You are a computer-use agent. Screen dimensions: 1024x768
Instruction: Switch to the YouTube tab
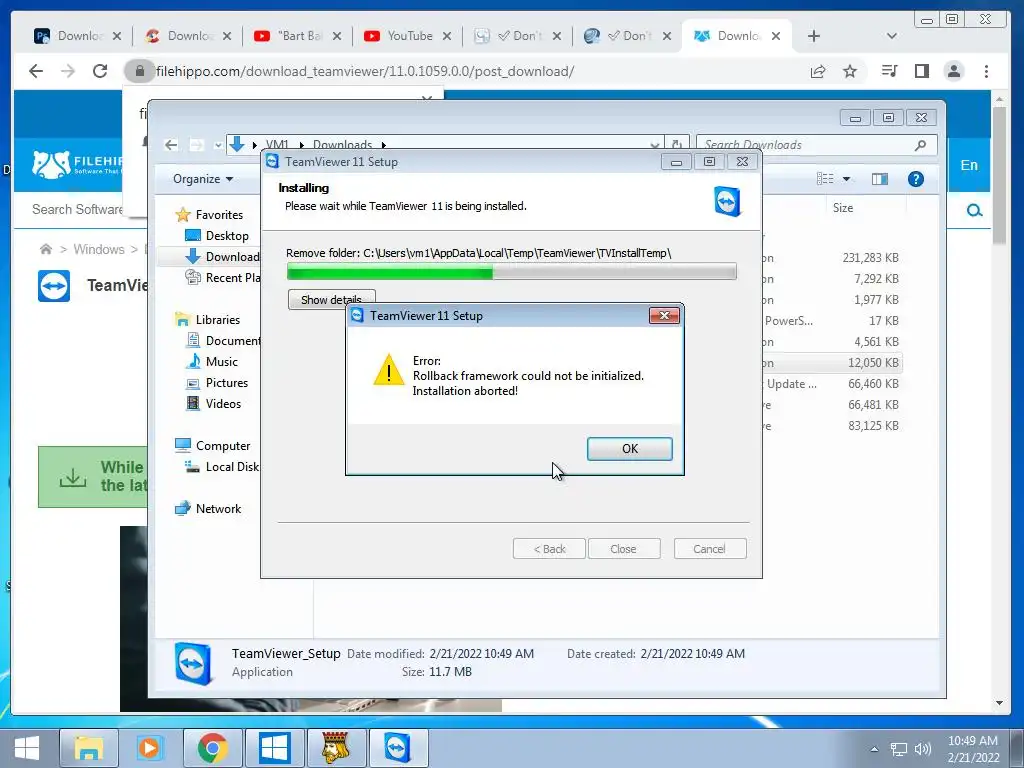pos(408,36)
